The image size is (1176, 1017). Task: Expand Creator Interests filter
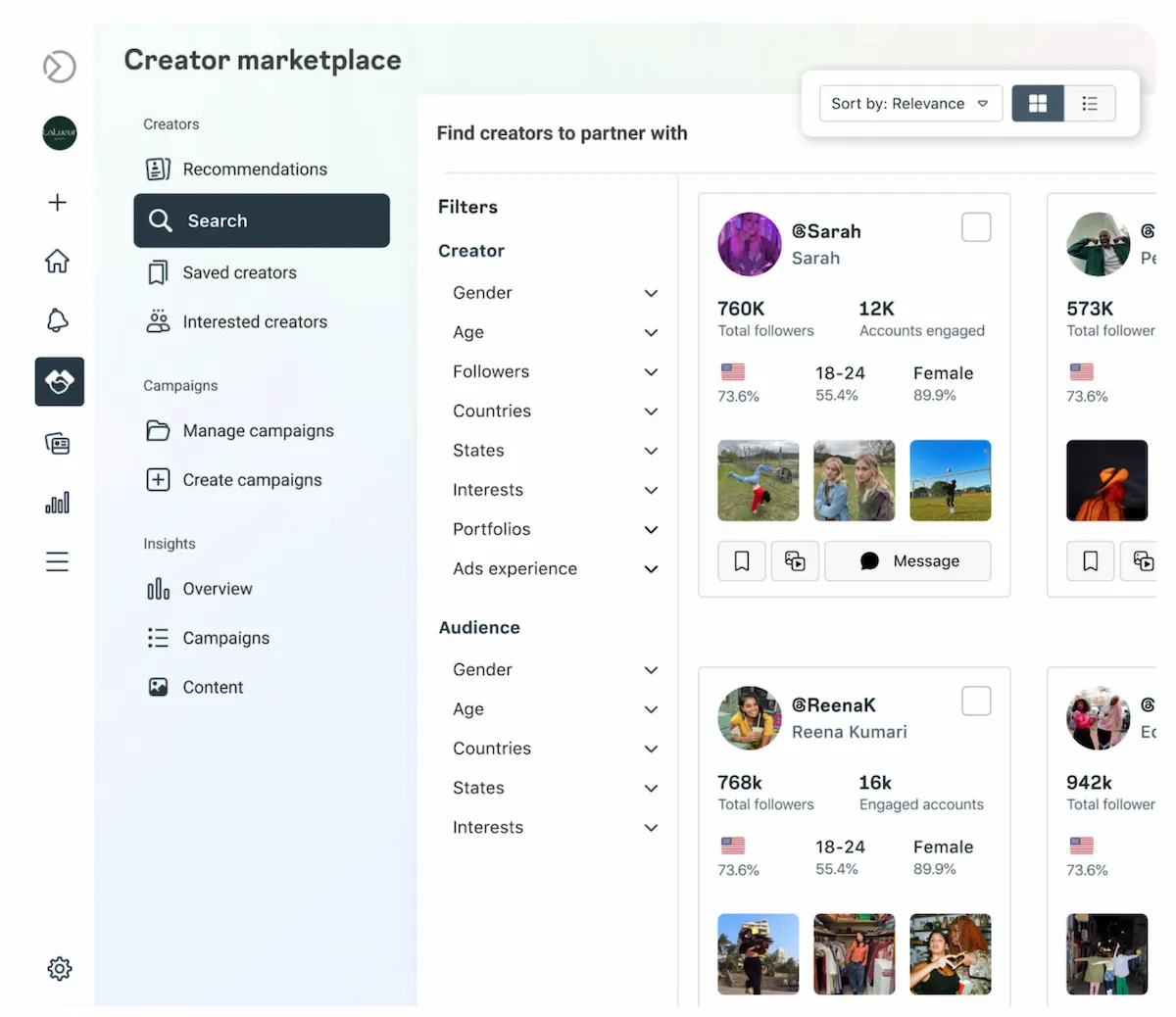[555, 490]
